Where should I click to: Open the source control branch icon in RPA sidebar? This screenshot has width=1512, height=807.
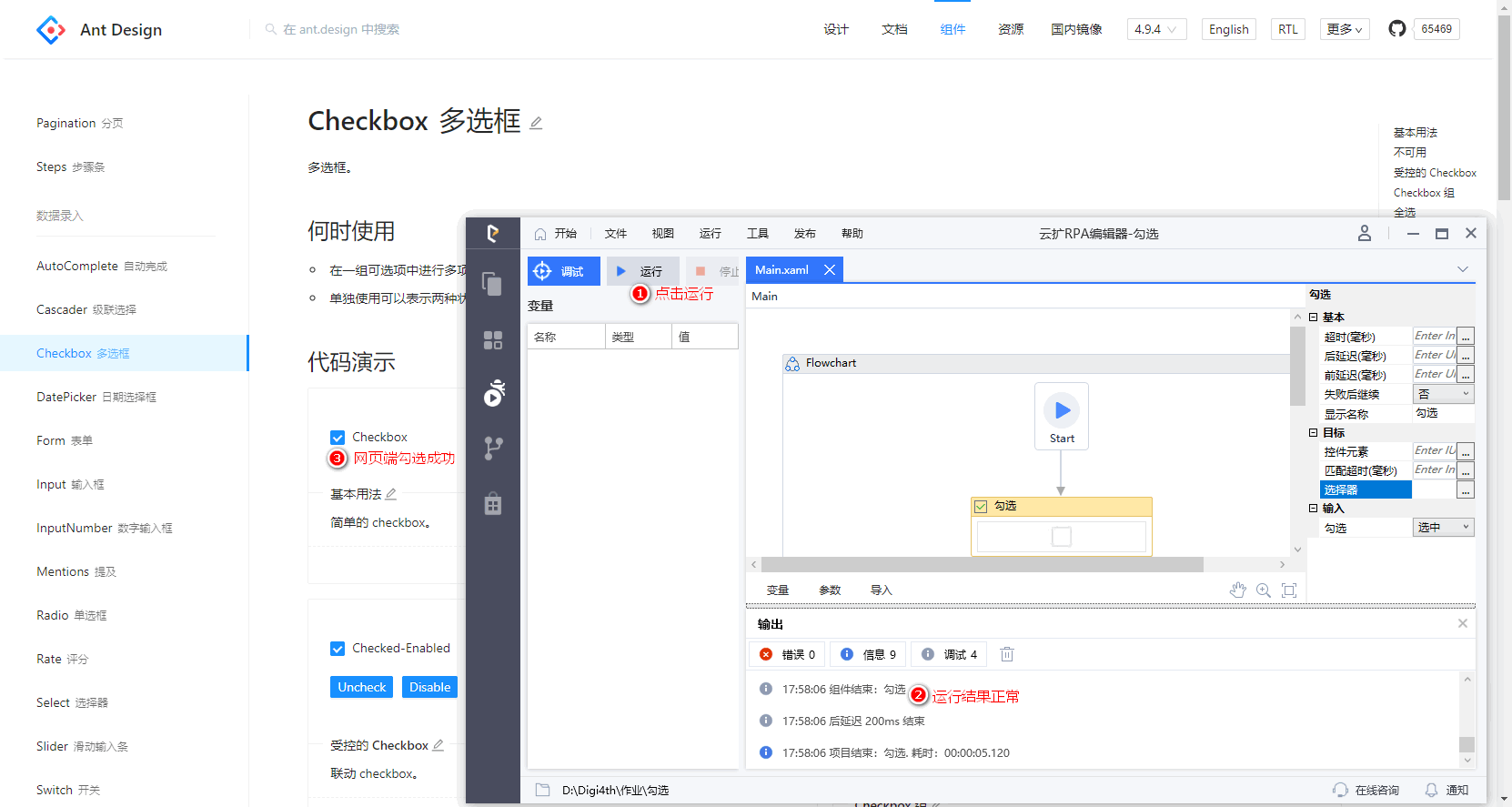pos(493,449)
